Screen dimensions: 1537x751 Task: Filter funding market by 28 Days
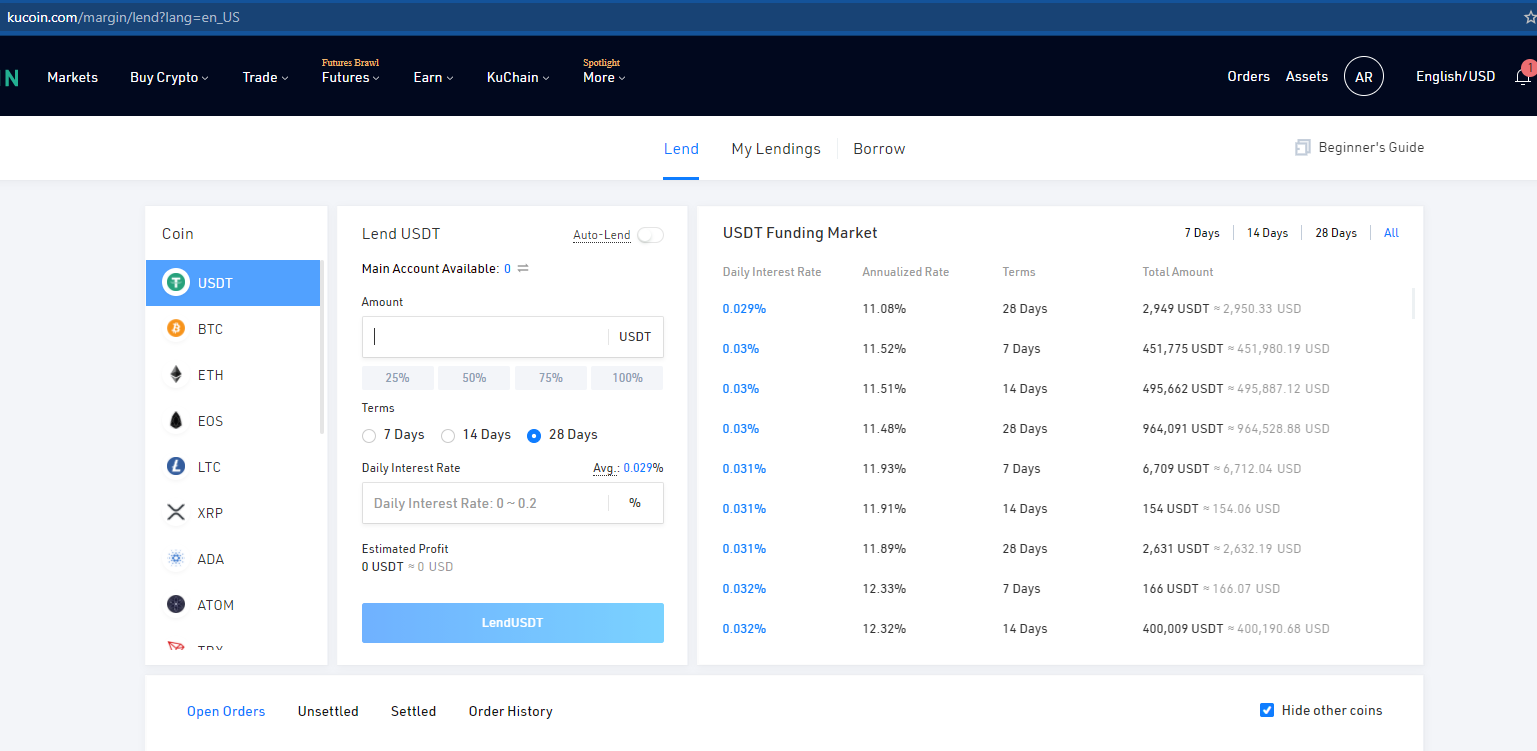click(1336, 233)
